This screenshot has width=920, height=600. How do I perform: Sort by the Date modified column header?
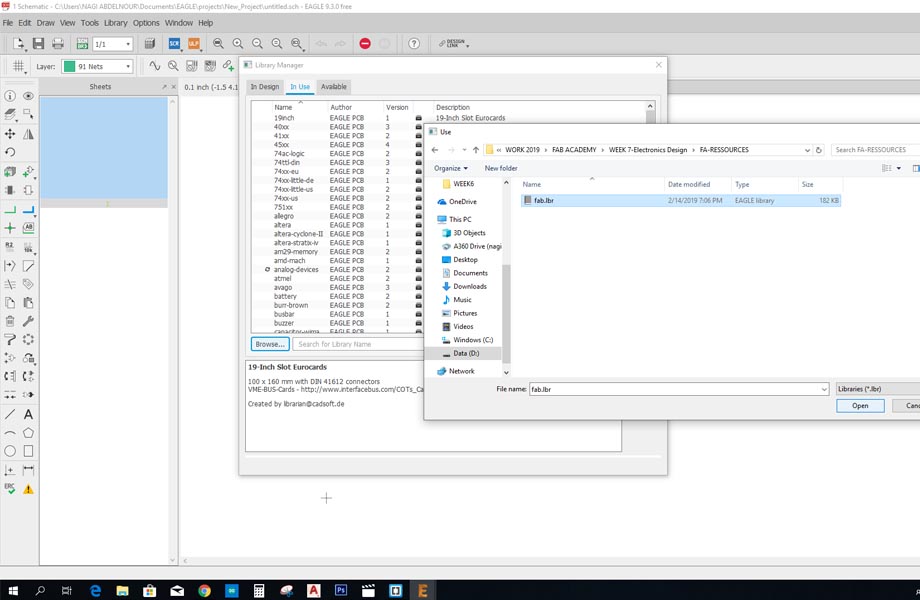689,185
